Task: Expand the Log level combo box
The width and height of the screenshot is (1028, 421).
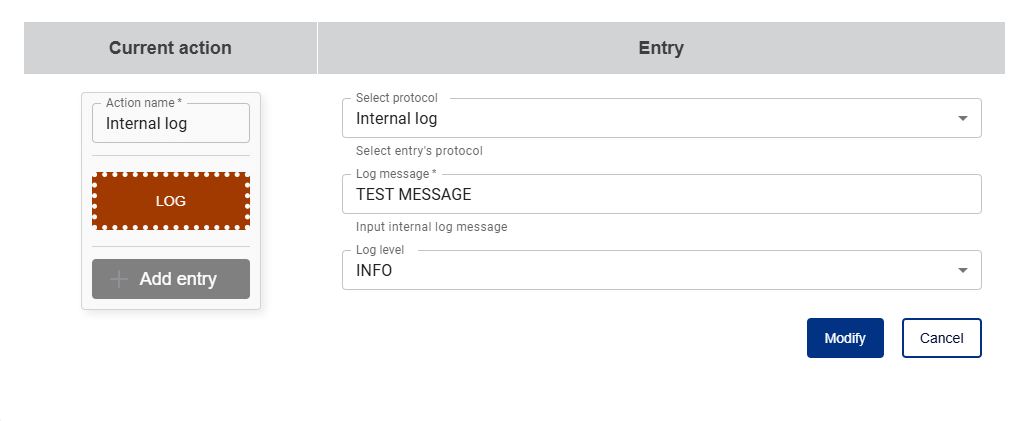Action: 650,271
